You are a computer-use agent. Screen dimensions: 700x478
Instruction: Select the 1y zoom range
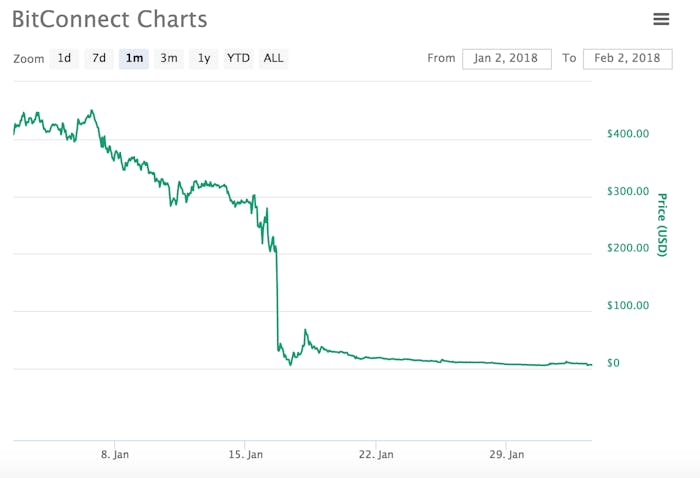click(204, 58)
